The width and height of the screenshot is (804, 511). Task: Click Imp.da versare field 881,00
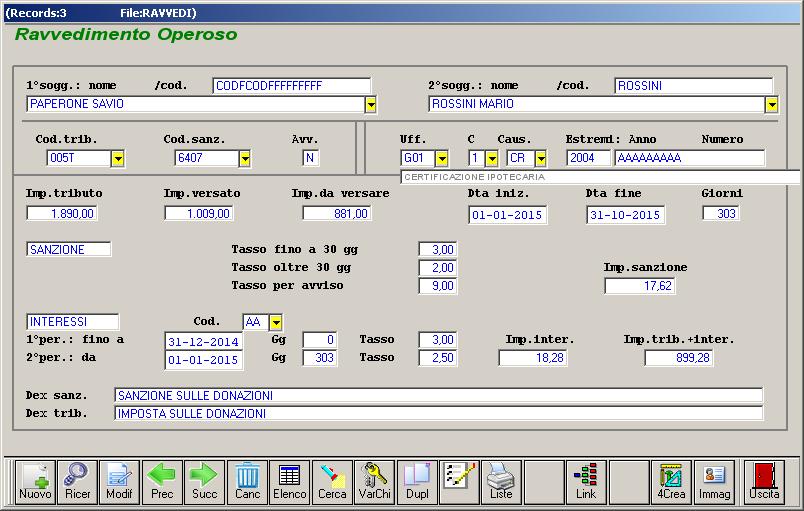(337, 213)
